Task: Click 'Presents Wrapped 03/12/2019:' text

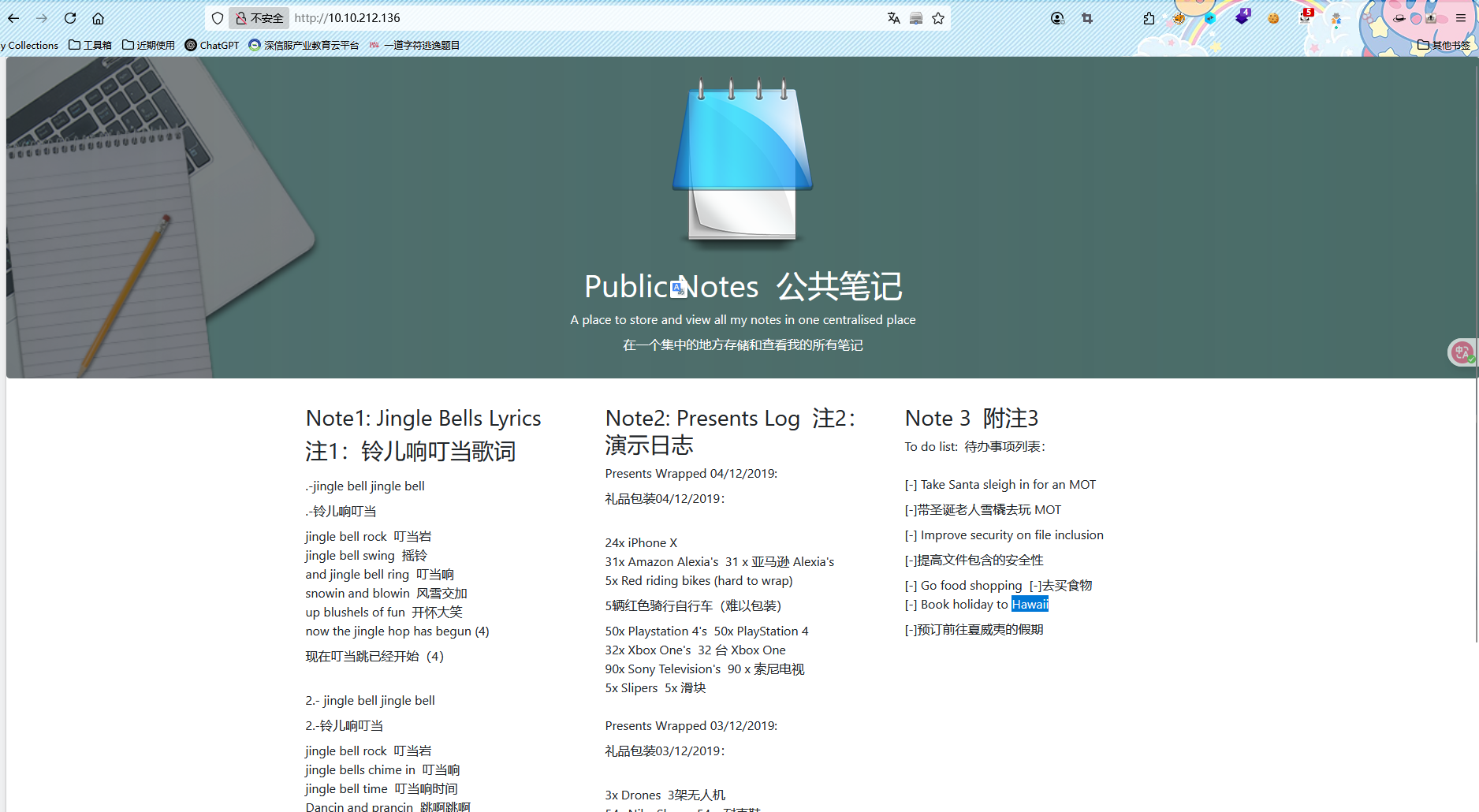Action: pos(691,726)
